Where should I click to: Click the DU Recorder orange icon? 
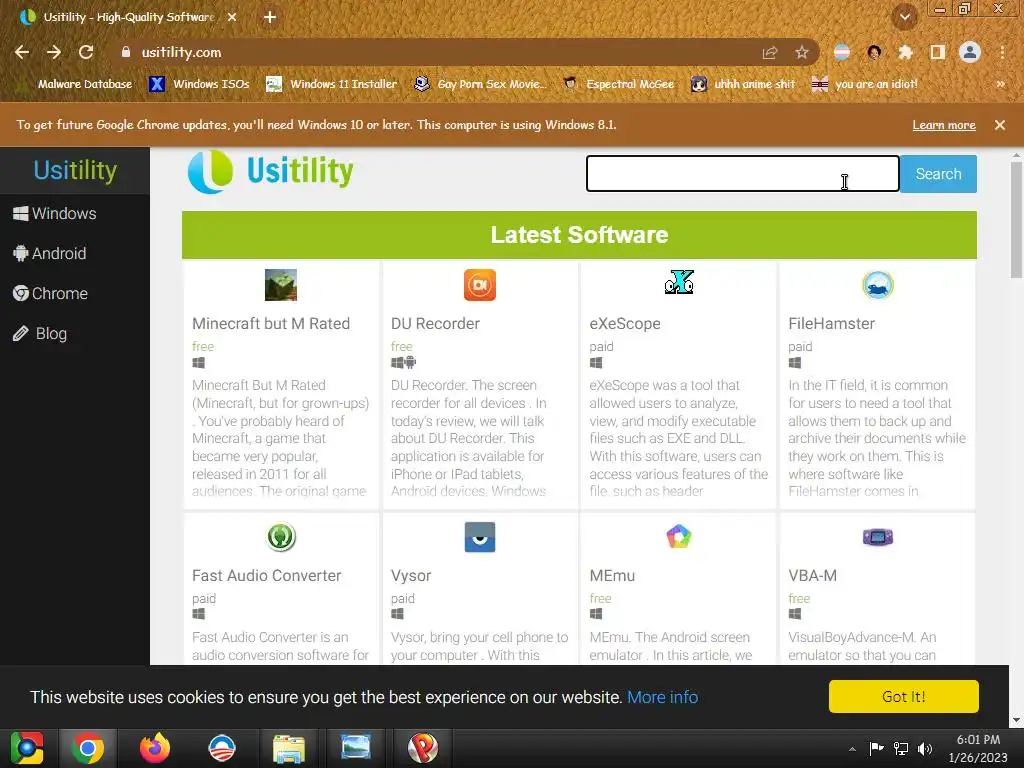click(480, 285)
